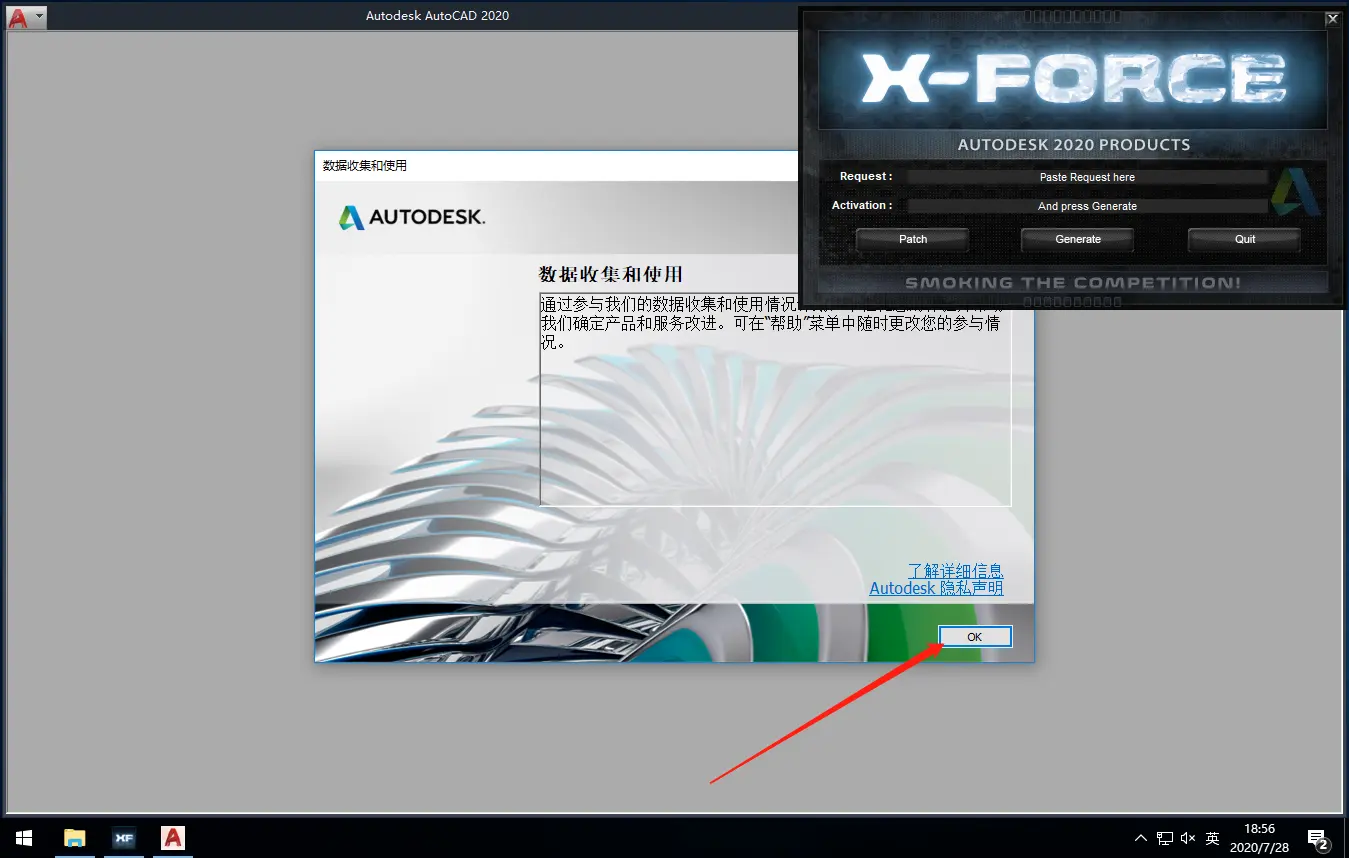Switch the 英 input method indicator

1213,838
